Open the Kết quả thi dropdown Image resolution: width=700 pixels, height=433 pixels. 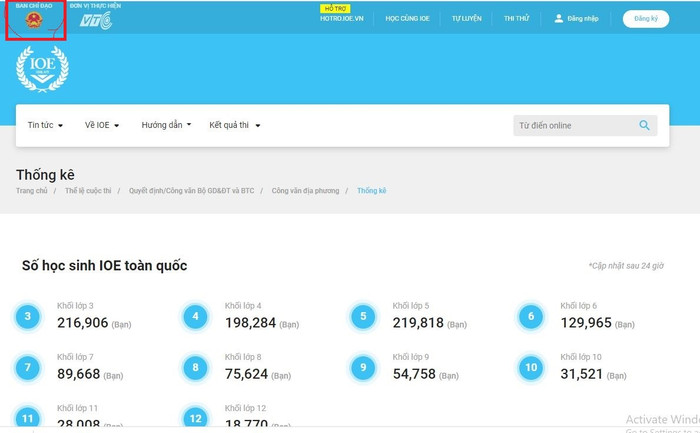coord(235,126)
